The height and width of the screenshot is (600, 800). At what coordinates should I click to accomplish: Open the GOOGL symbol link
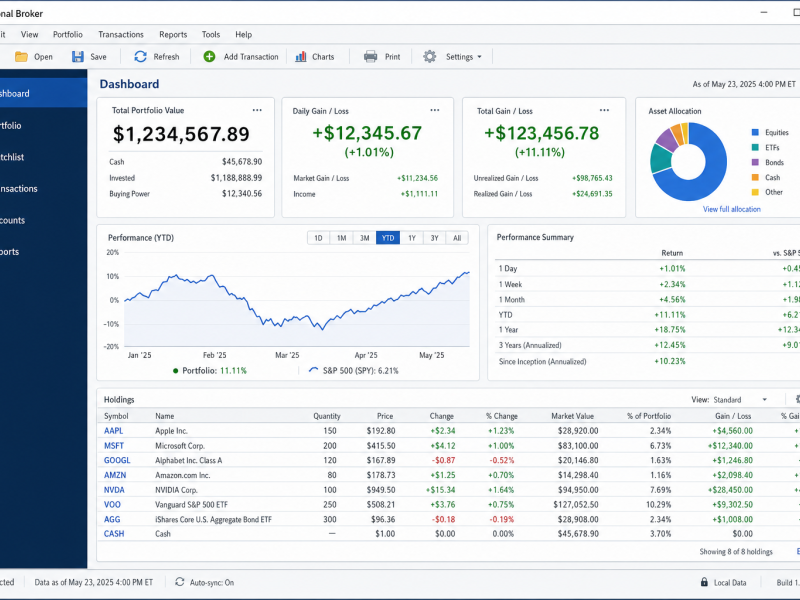(x=117, y=460)
